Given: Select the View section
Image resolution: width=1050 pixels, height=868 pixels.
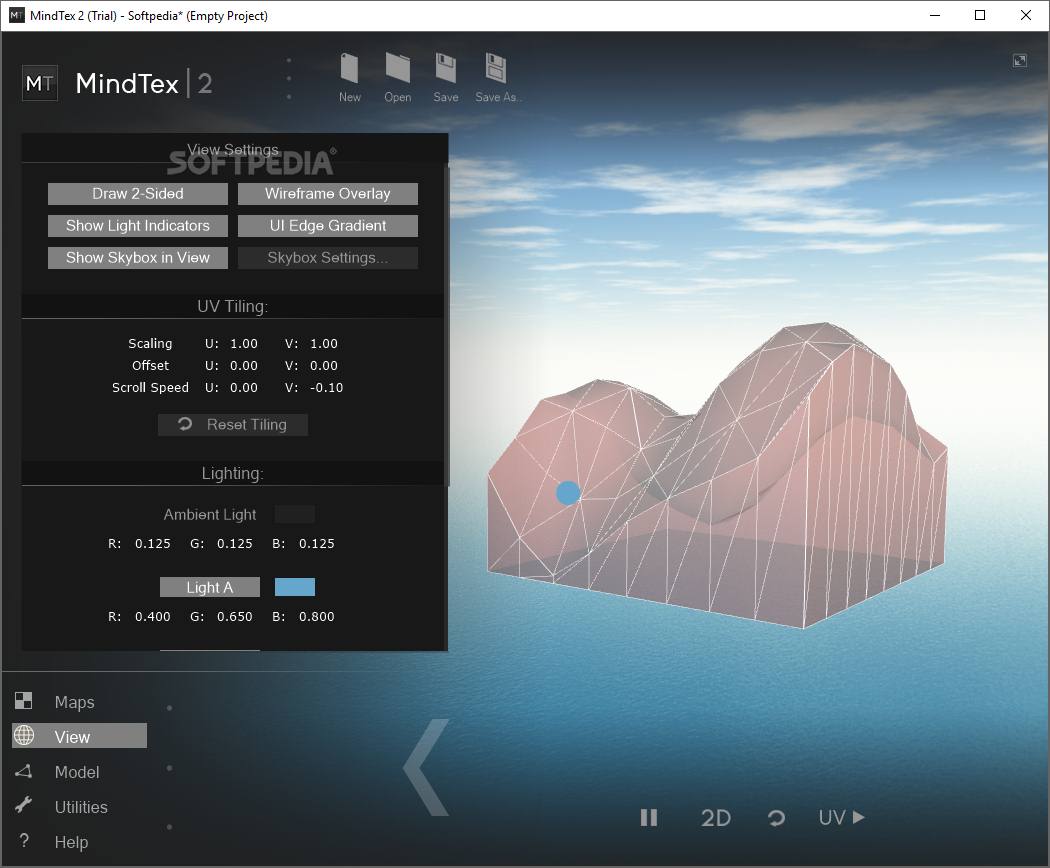Looking at the screenshot, I should [x=80, y=735].
